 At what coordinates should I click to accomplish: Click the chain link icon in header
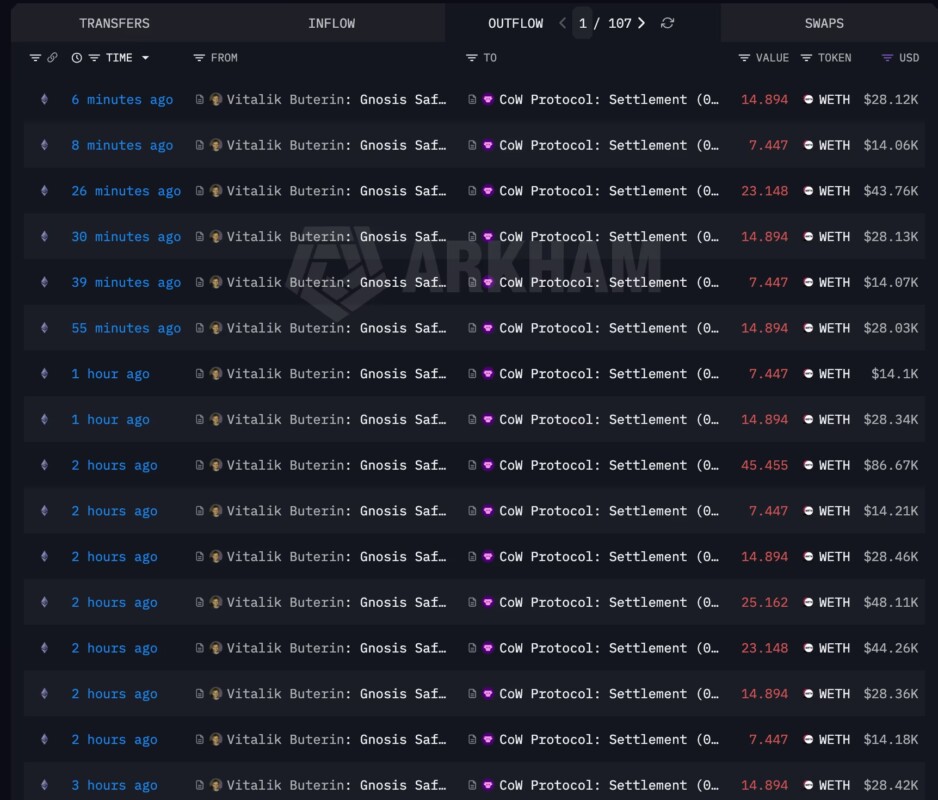(x=52, y=58)
